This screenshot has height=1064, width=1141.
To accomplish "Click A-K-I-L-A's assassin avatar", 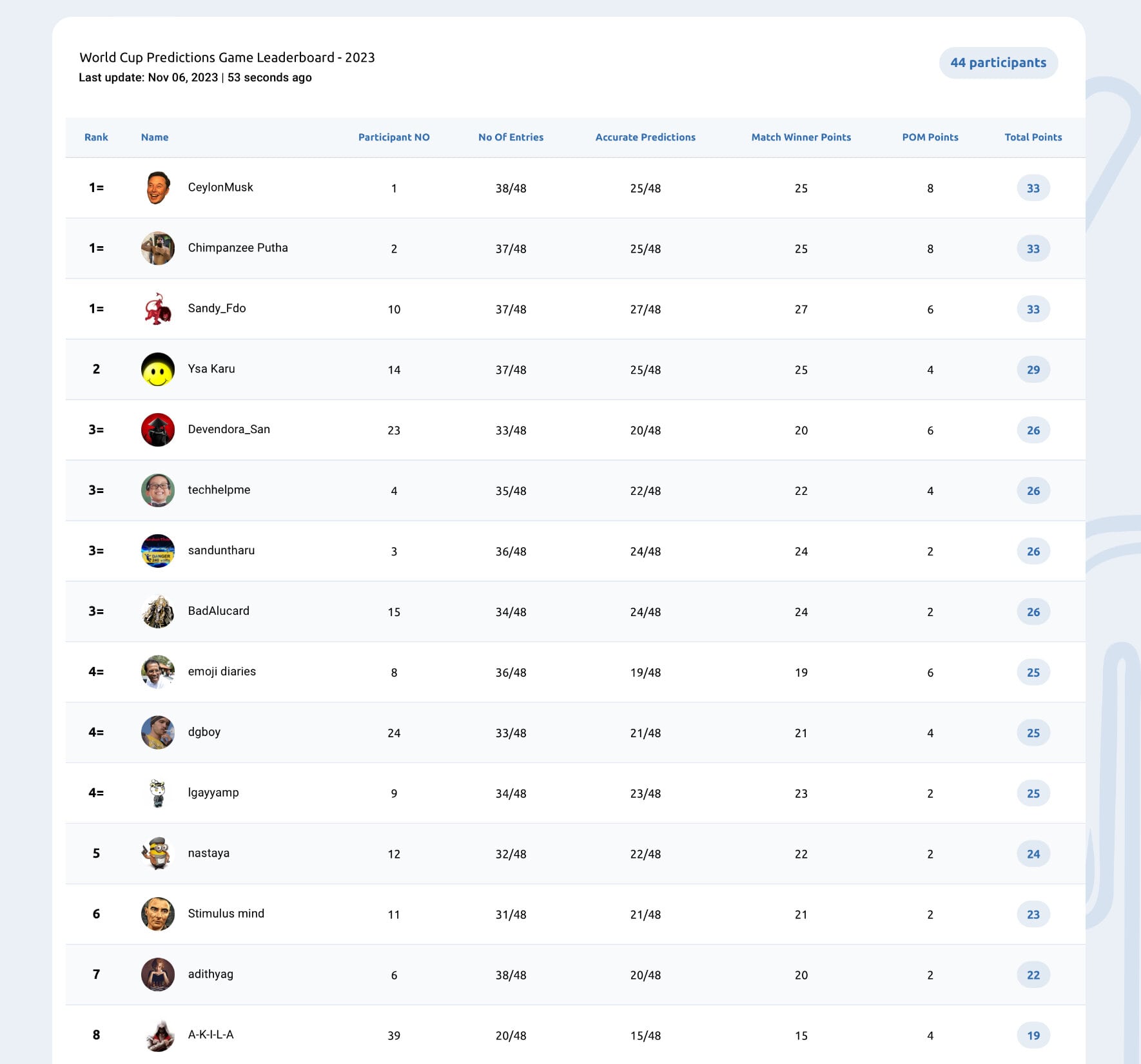I will [x=158, y=1036].
